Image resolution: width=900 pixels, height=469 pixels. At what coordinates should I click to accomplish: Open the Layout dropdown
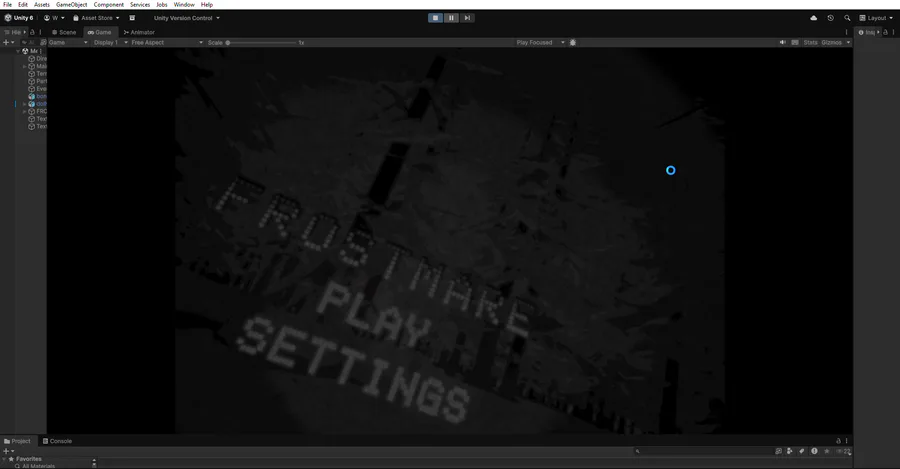(x=876, y=18)
